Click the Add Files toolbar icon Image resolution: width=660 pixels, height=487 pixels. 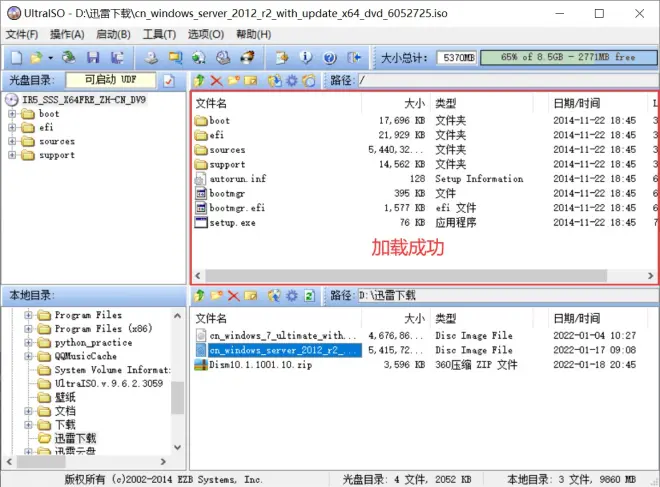pos(282,57)
